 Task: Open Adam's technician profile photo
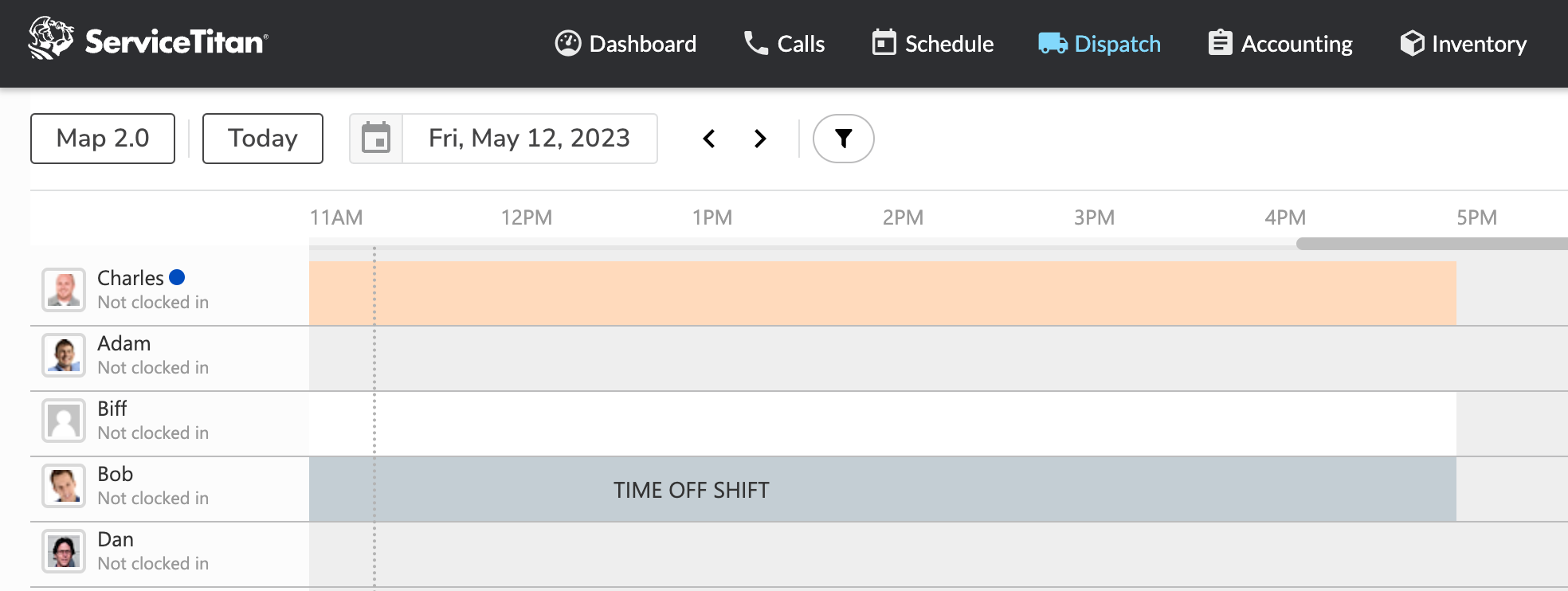coord(64,354)
